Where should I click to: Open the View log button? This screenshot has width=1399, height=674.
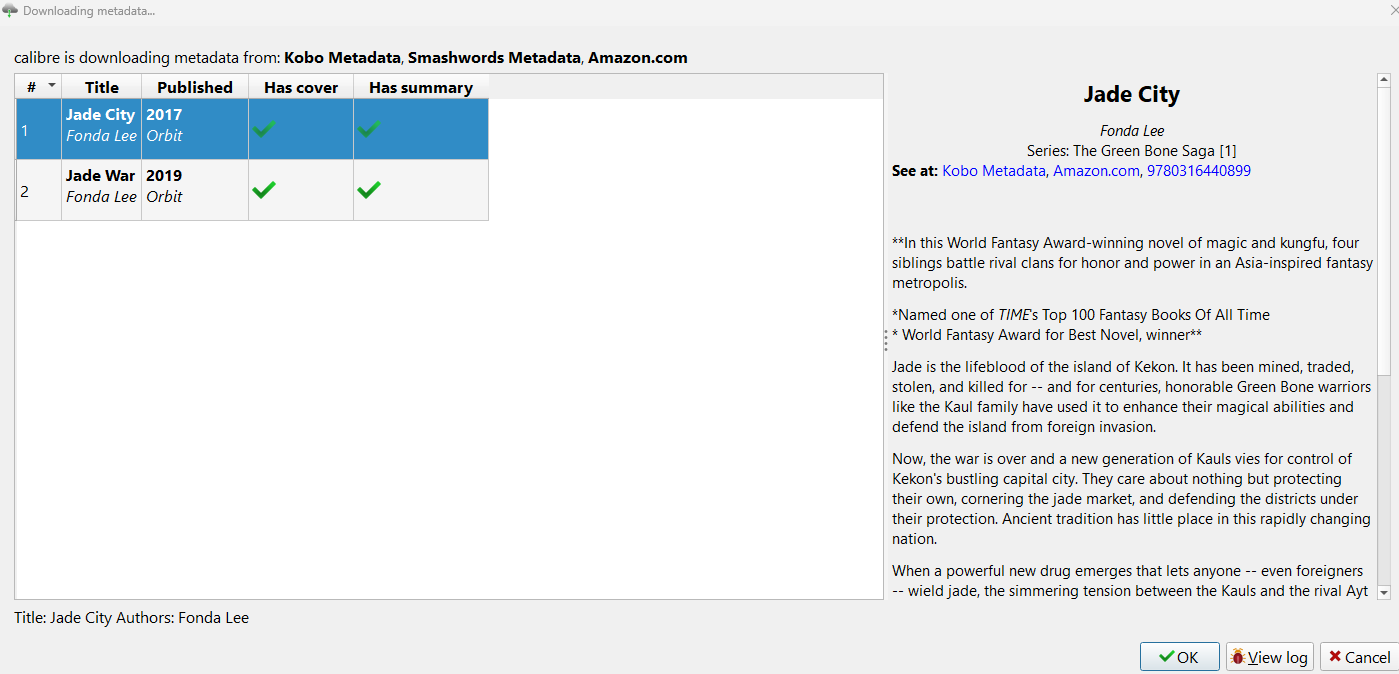pos(1269,657)
